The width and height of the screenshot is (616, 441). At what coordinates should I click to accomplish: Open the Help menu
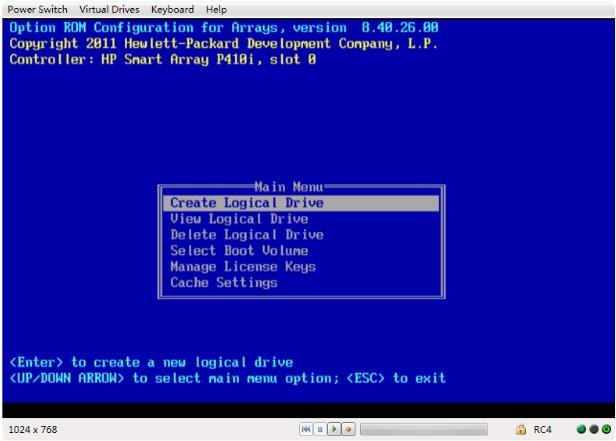pos(216,9)
